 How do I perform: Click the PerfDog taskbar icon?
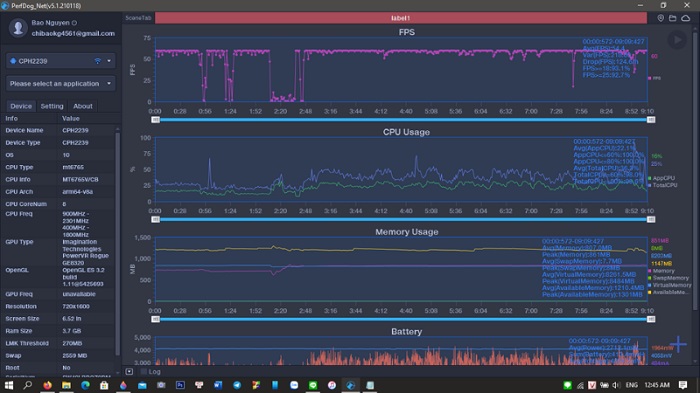pos(351,385)
